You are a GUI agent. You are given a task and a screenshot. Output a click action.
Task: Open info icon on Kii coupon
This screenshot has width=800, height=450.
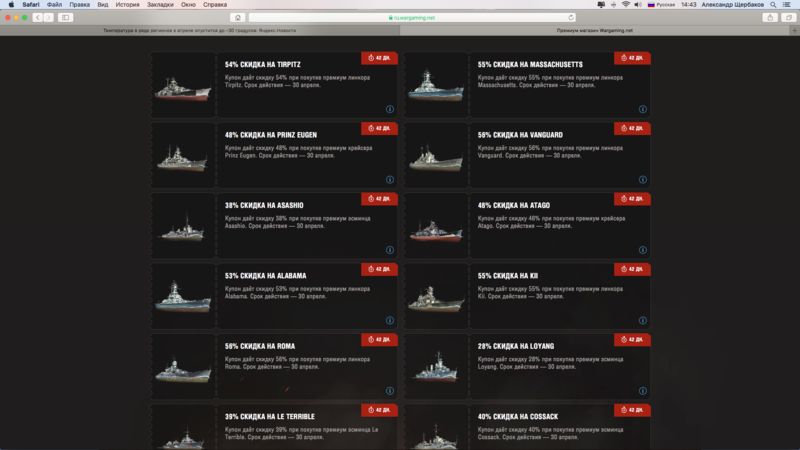click(x=643, y=320)
